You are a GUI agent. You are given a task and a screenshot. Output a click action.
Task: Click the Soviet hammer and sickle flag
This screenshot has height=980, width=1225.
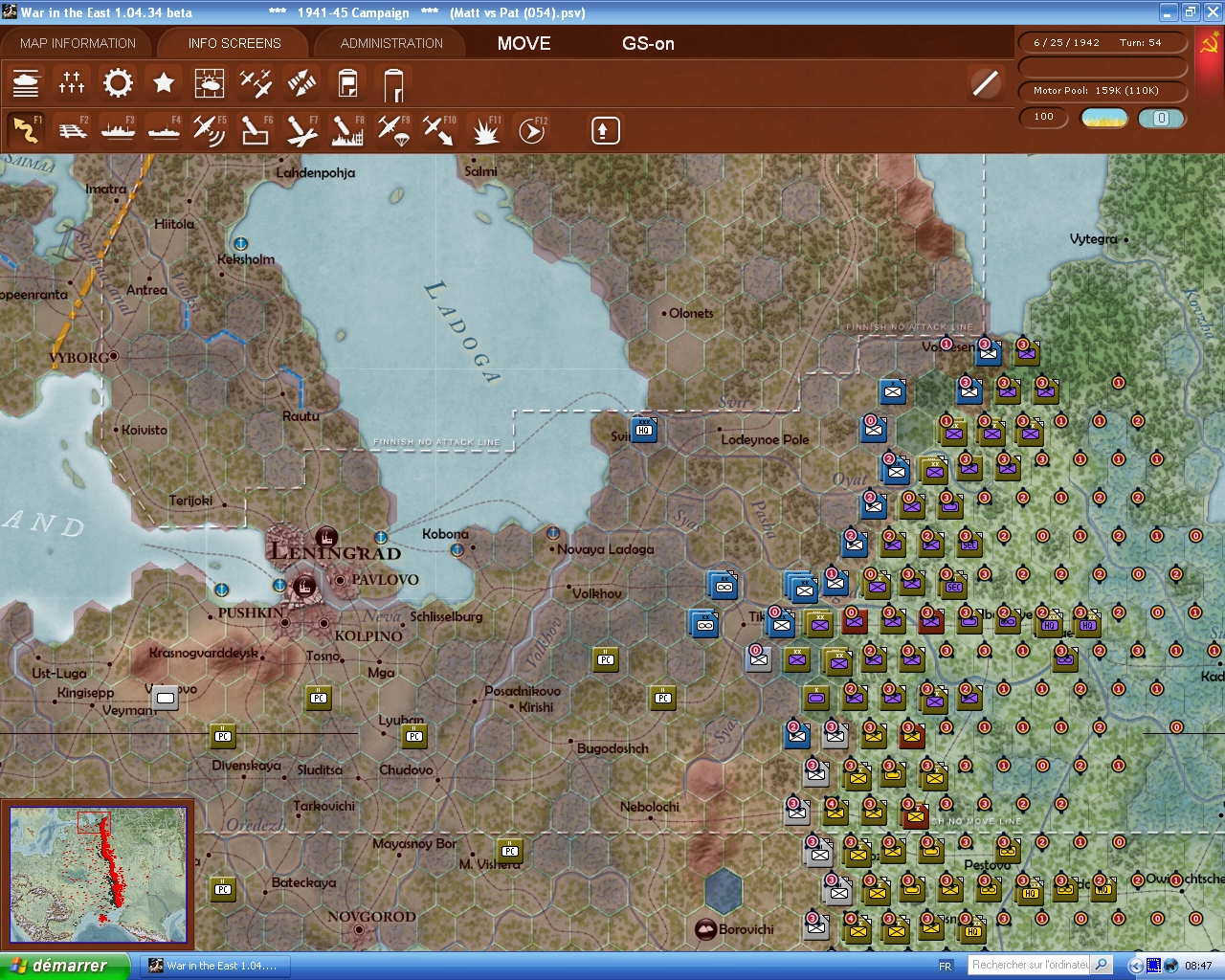coord(1209,43)
